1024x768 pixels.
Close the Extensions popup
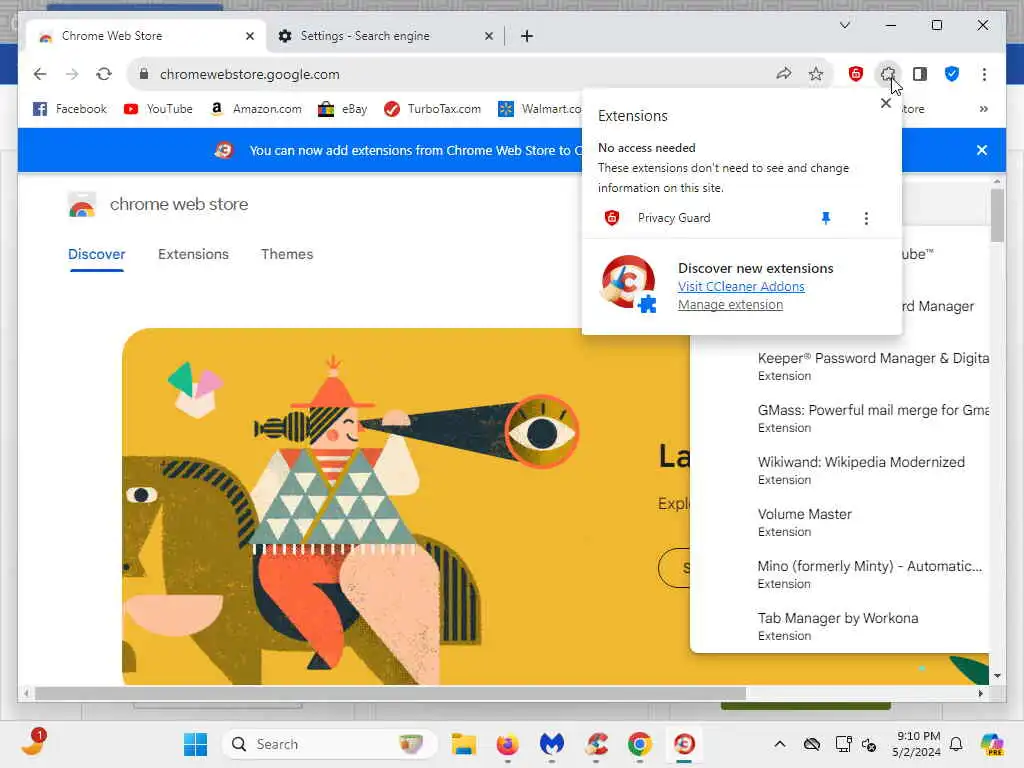[x=886, y=103]
